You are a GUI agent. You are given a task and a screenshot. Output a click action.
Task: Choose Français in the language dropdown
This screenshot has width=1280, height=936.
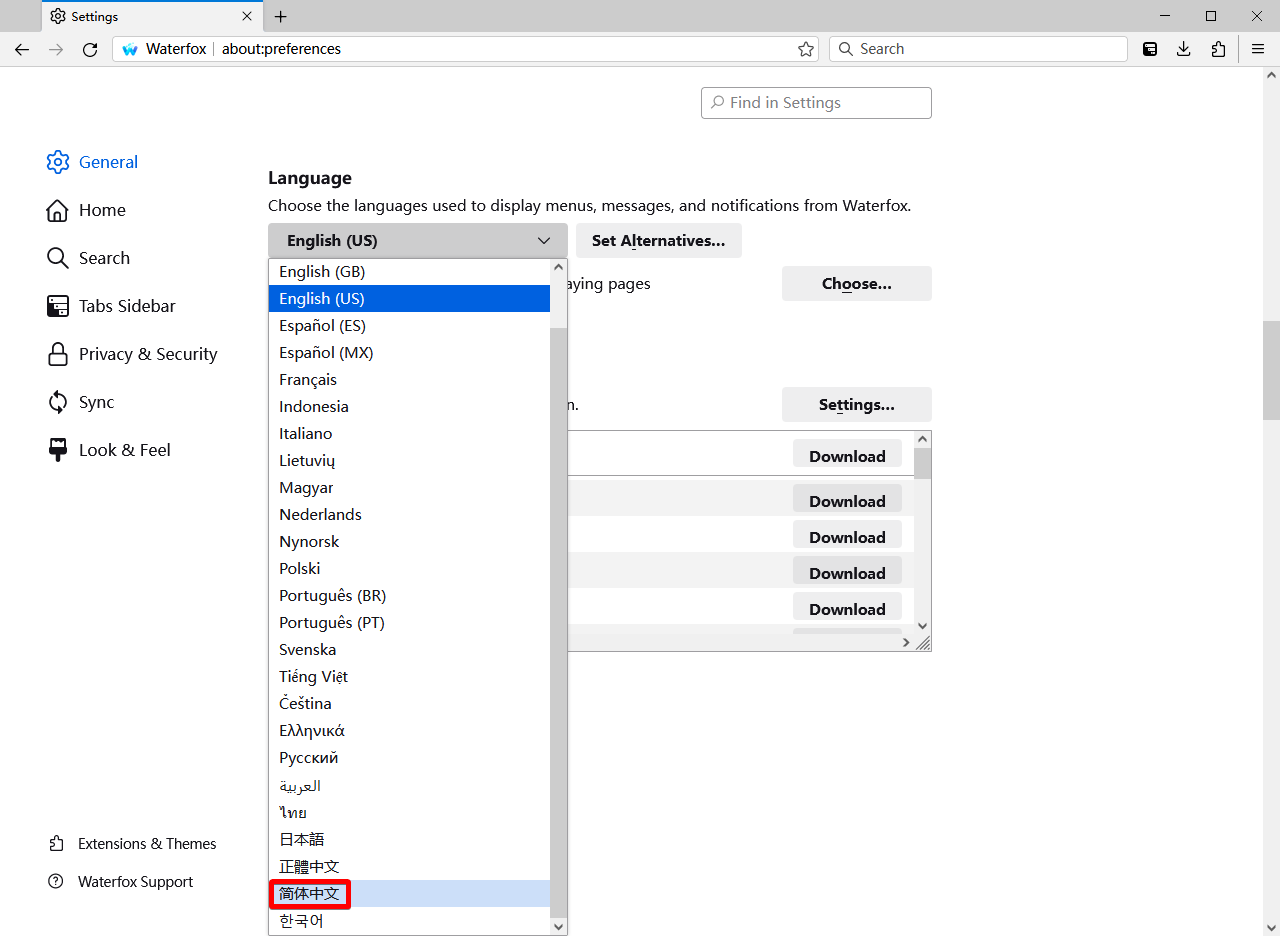[x=308, y=380]
